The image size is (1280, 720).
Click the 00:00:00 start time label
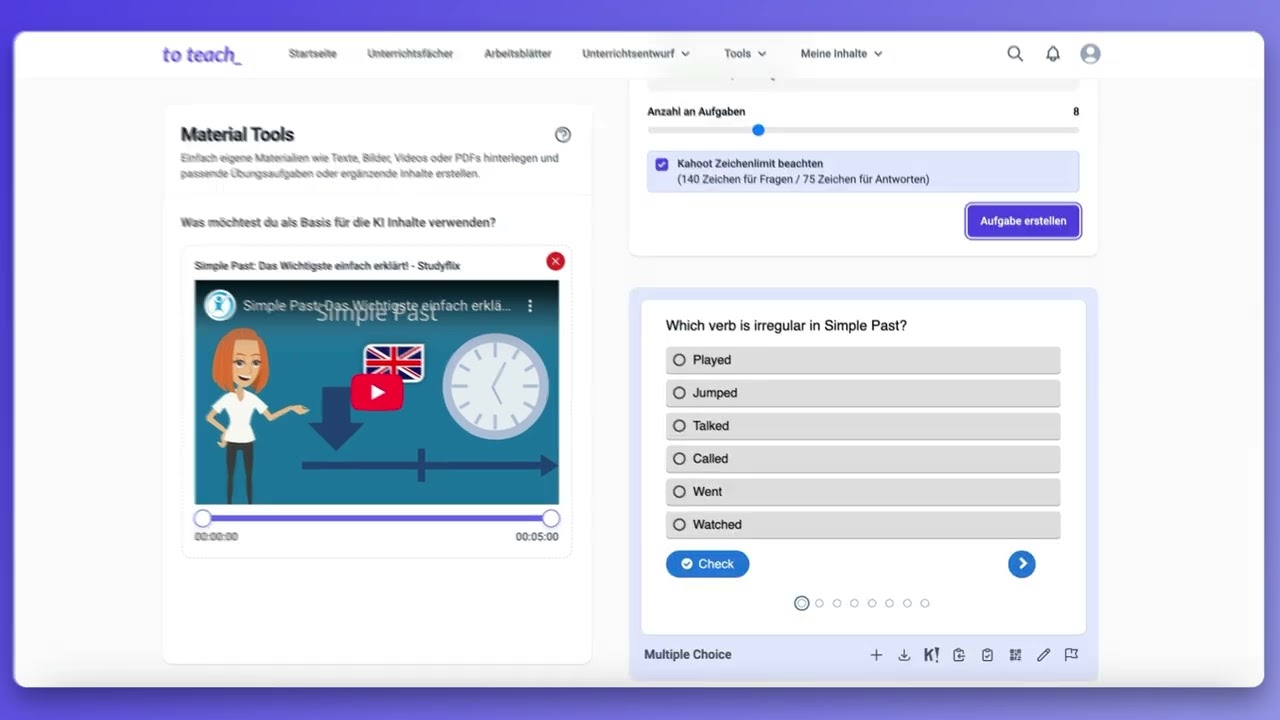pos(216,537)
